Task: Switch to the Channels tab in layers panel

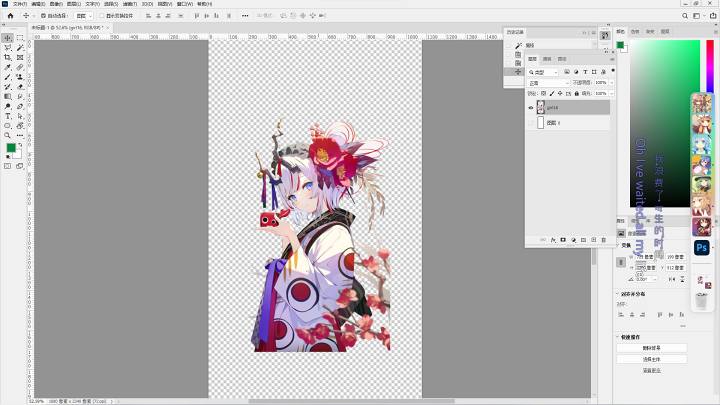Action: (547, 59)
